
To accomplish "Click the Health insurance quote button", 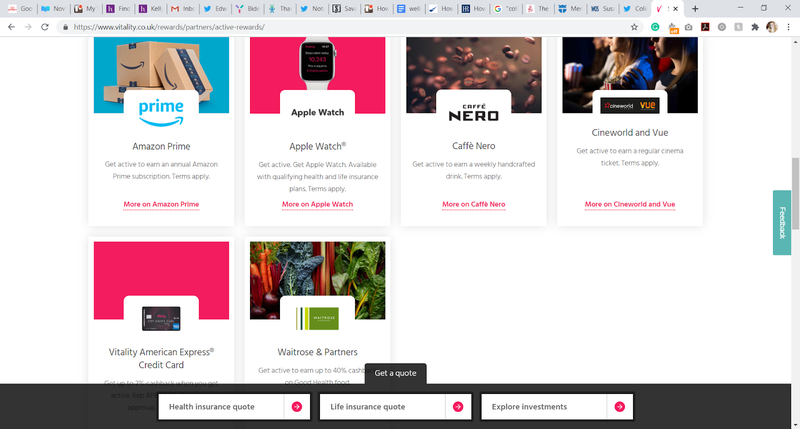I will (234, 407).
